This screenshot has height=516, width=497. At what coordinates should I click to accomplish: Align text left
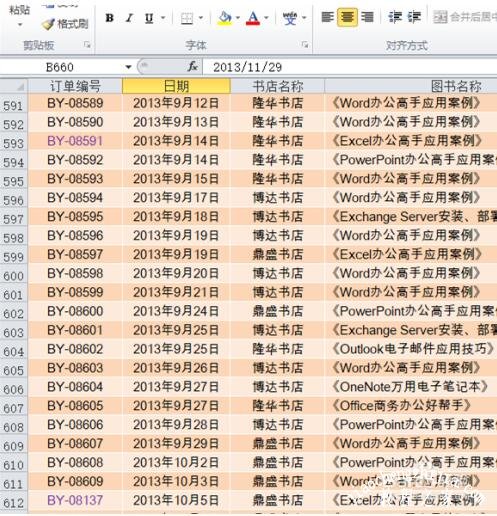pyautogui.click(x=328, y=17)
